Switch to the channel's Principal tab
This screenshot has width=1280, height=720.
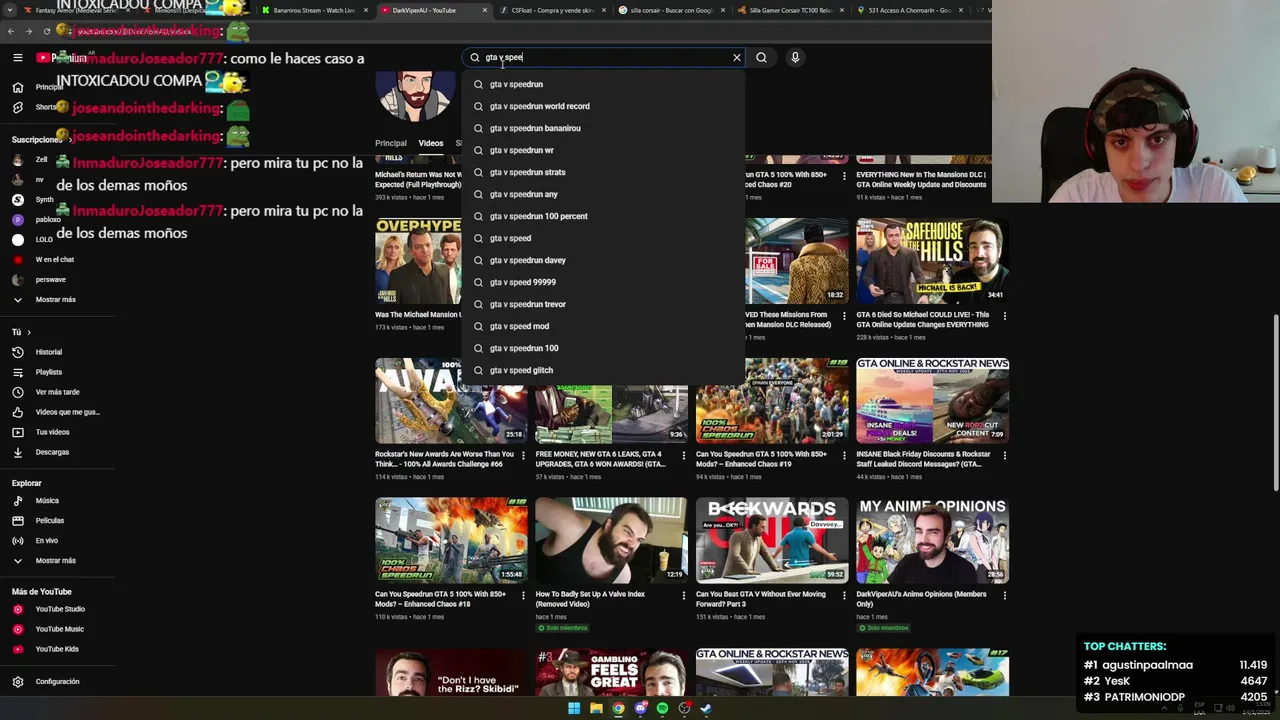click(x=391, y=143)
